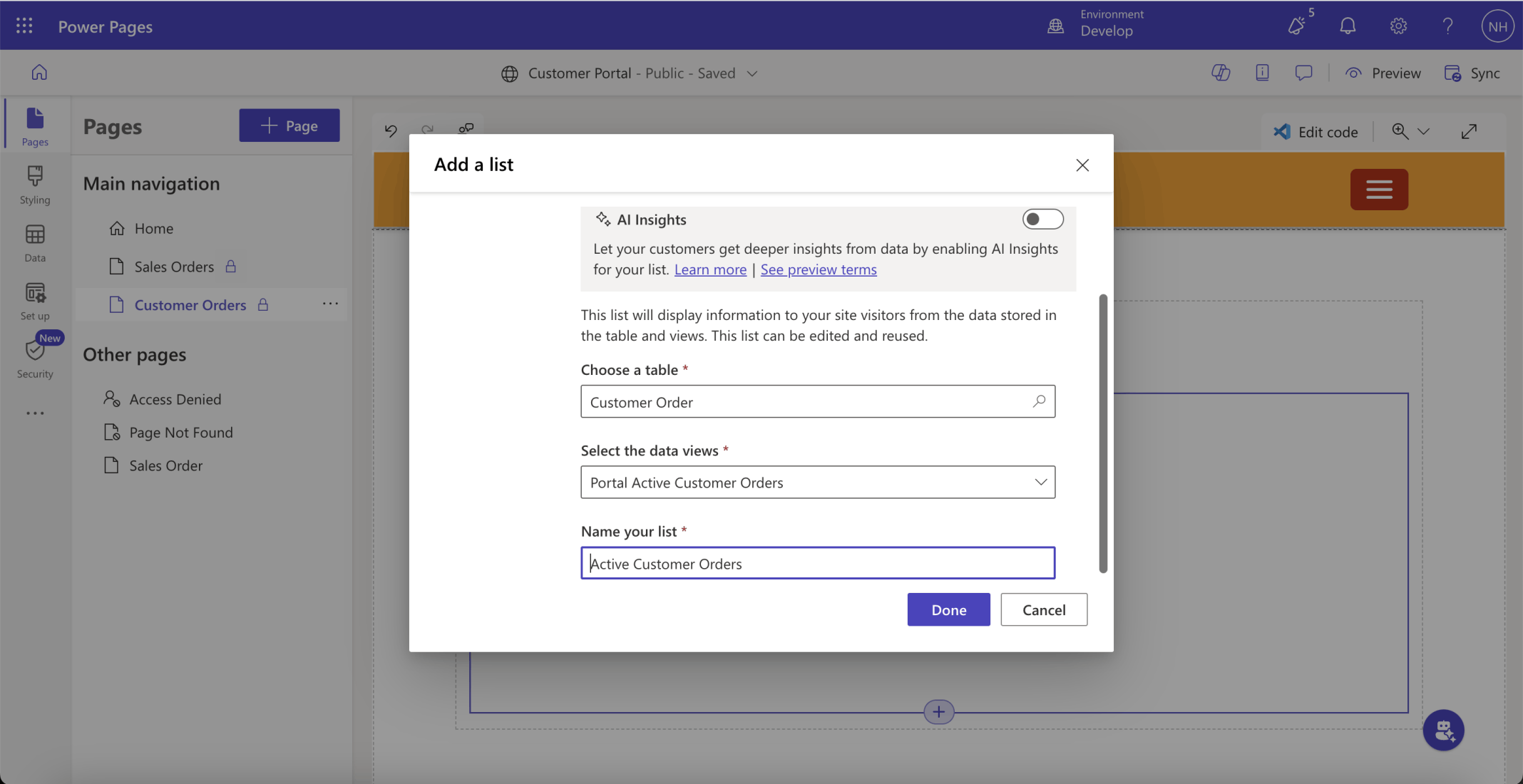This screenshot has width=1523, height=784.
Task: Click the Home icon below app launcher
Action: (39, 73)
